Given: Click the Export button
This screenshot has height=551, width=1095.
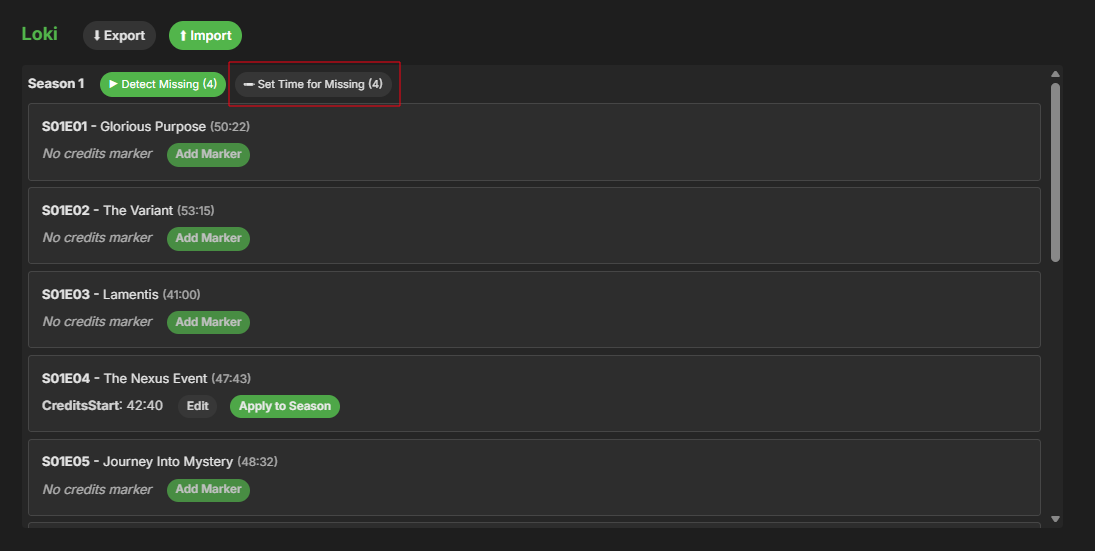Looking at the screenshot, I should [x=119, y=36].
